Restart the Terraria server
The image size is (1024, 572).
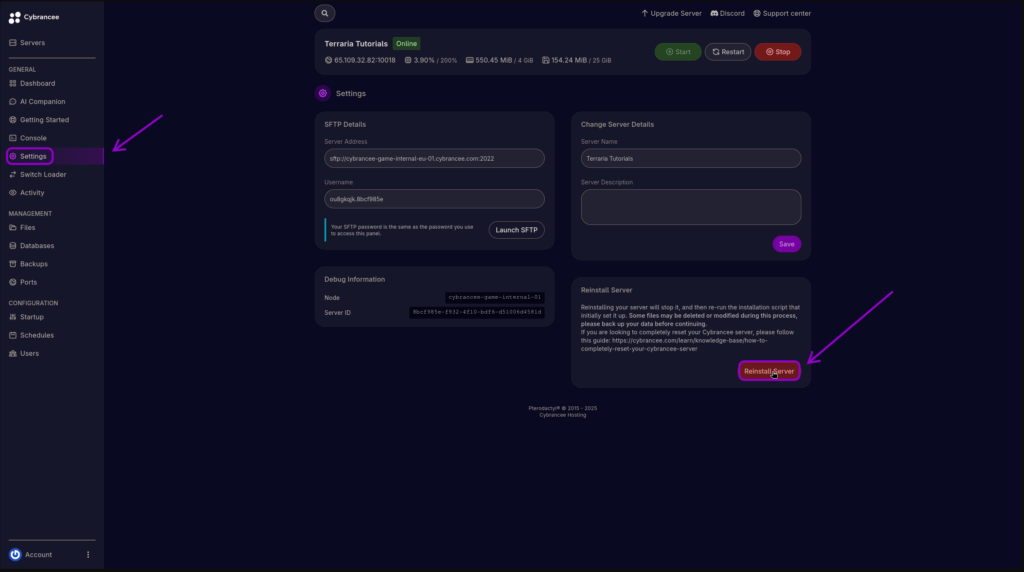click(x=728, y=52)
